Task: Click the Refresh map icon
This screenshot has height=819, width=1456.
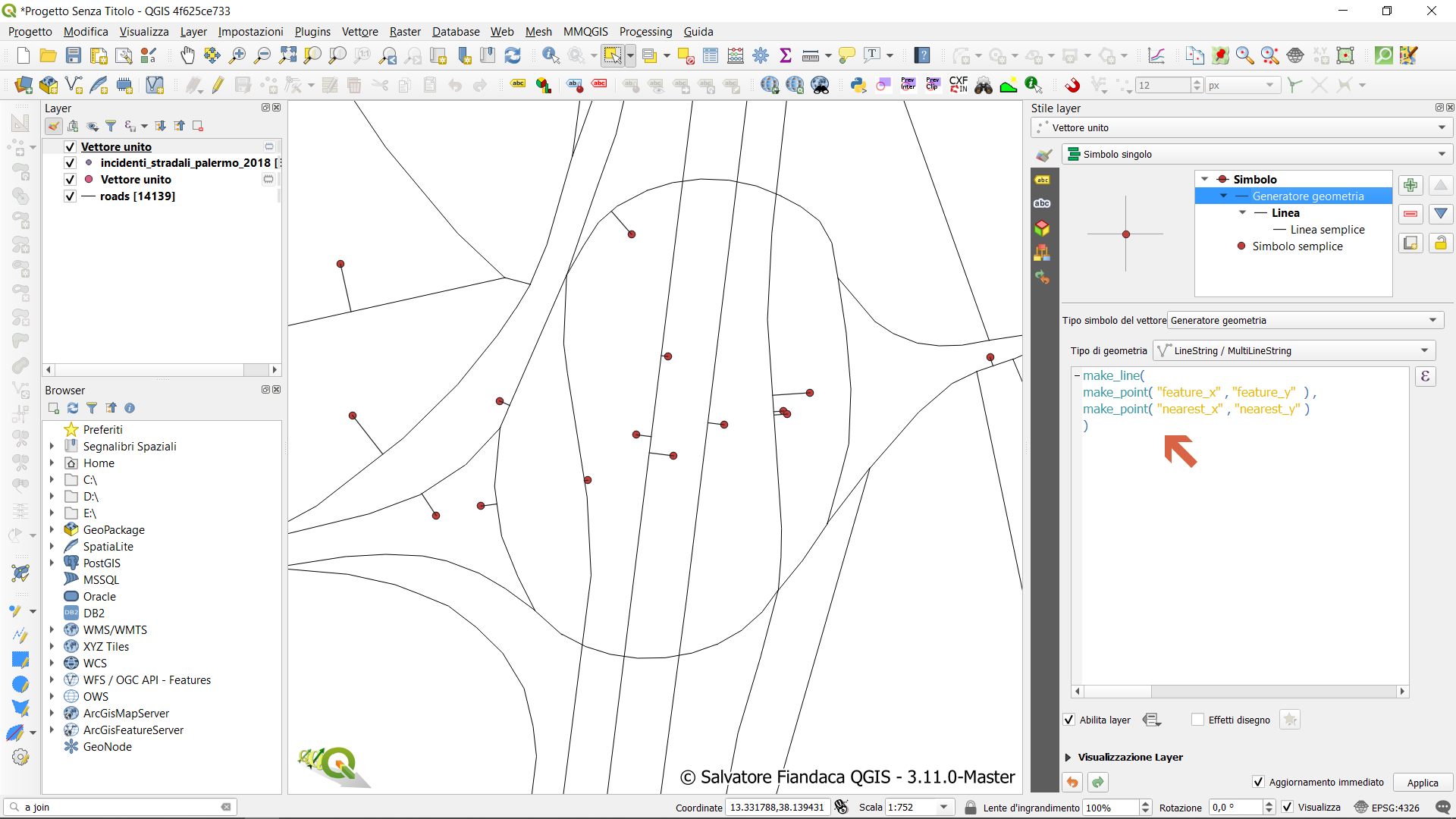Action: click(x=513, y=55)
